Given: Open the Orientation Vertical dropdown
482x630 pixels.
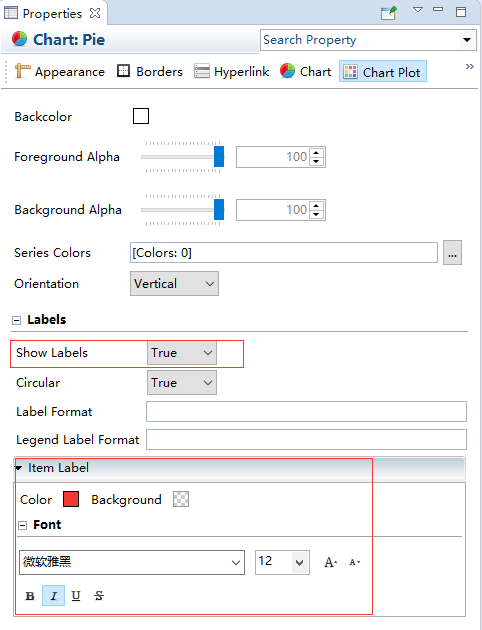Looking at the screenshot, I should tap(174, 284).
